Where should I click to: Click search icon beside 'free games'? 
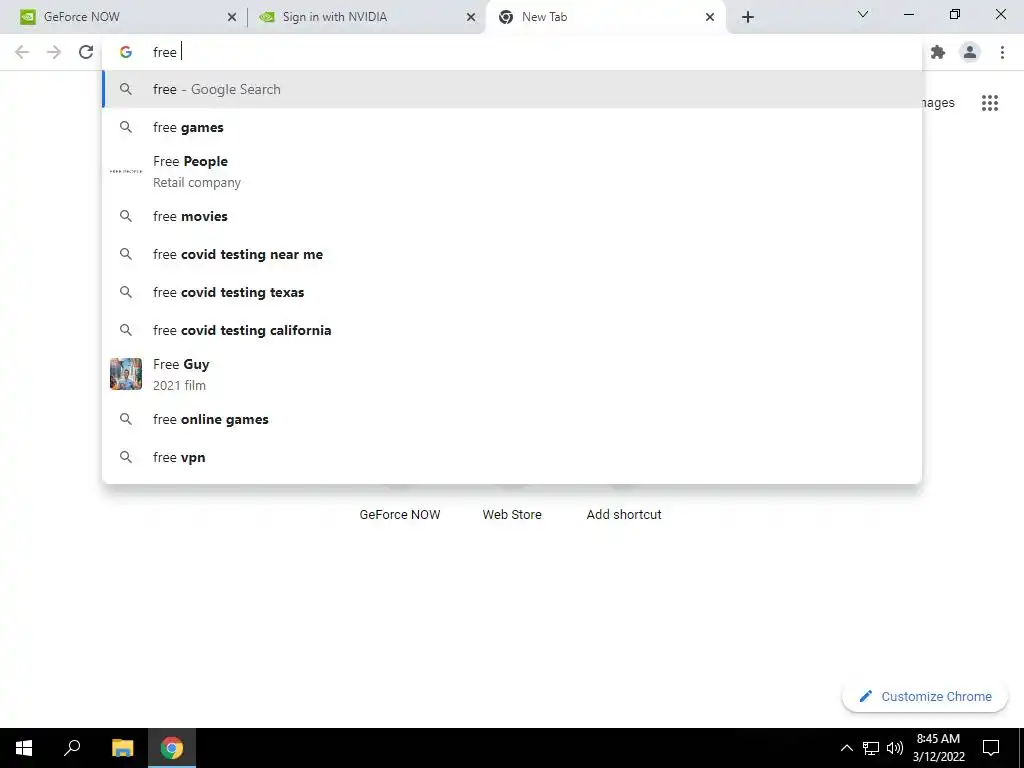point(126,127)
